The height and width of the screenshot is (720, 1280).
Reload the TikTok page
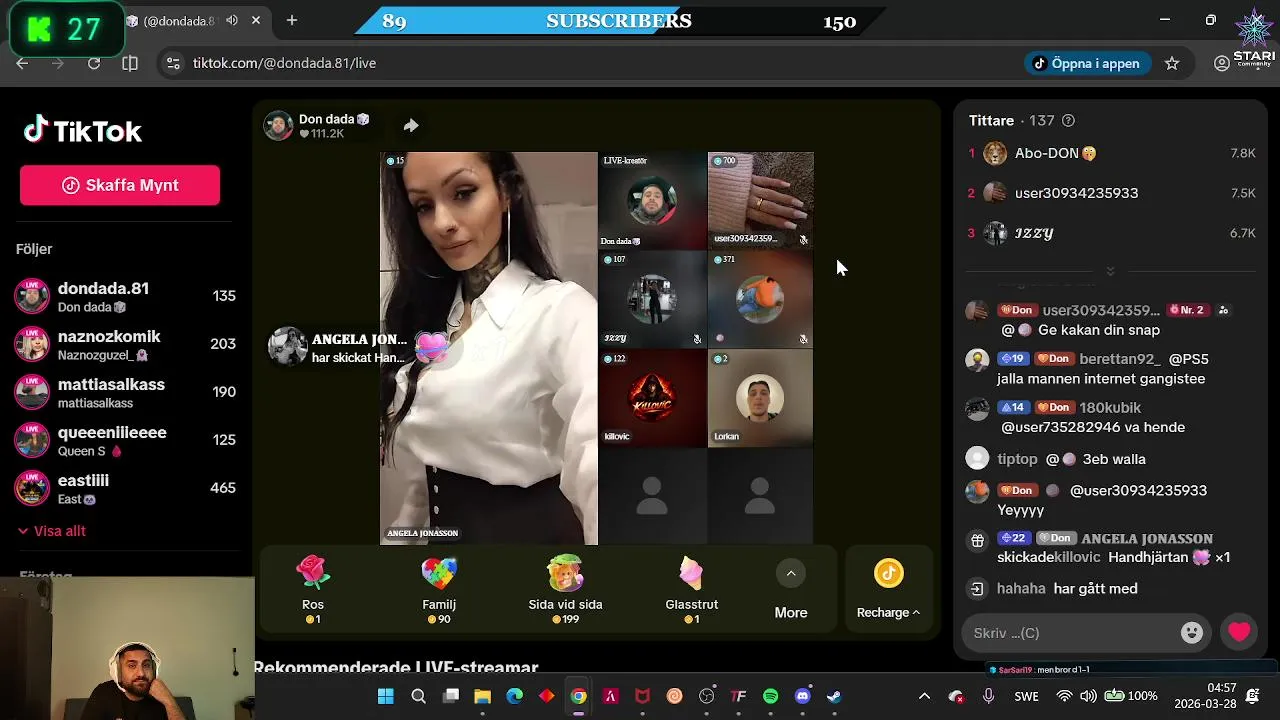point(94,63)
